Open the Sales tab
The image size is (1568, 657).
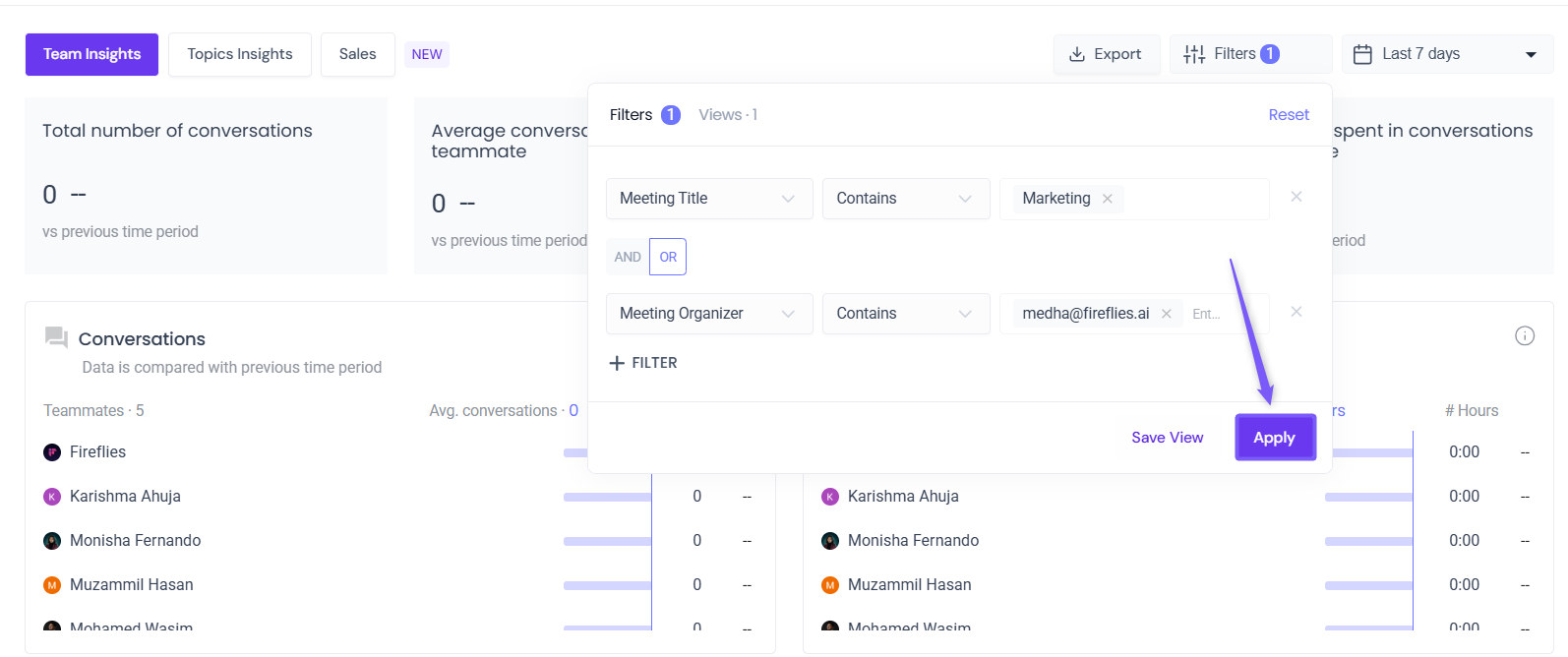pyautogui.click(x=357, y=54)
